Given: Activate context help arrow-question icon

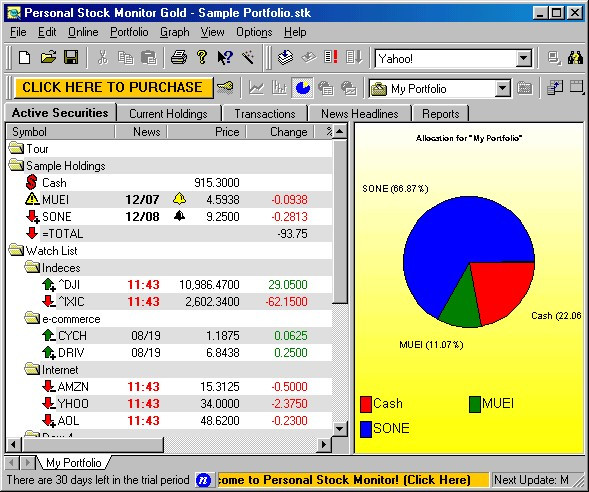Looking at the screenshot, I should tap(225, 58).
